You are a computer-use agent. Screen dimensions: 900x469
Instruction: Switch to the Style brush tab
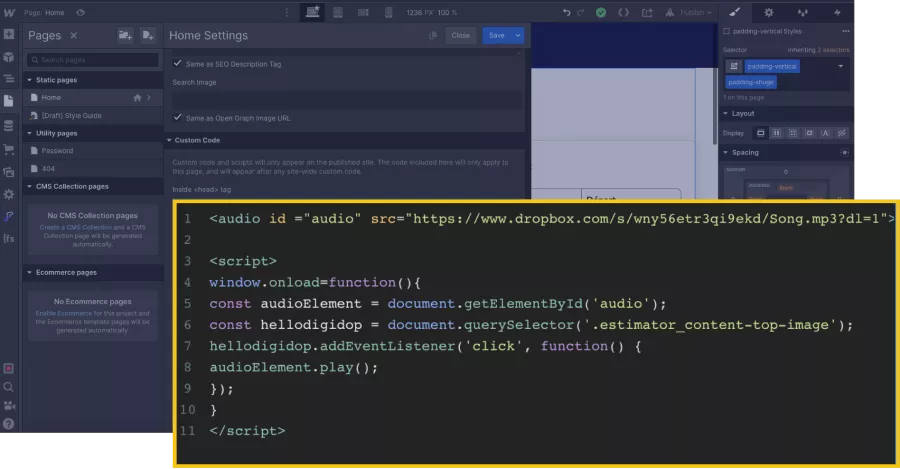click(735, 12)
